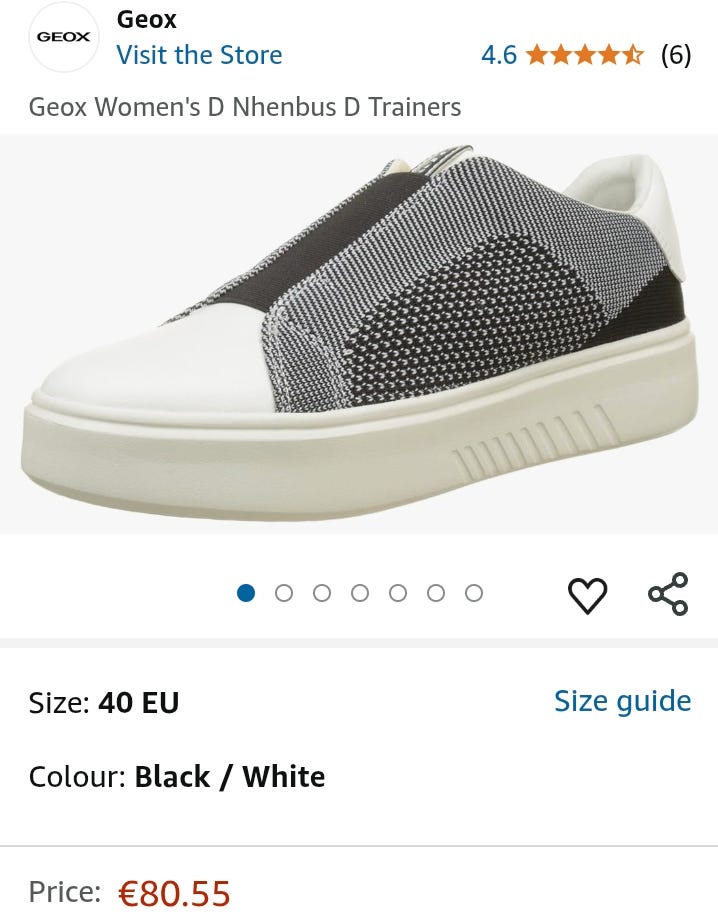Add item to wishlist heart icon
This screenshot has width=718, height=919.
click(x=587, y=595)
